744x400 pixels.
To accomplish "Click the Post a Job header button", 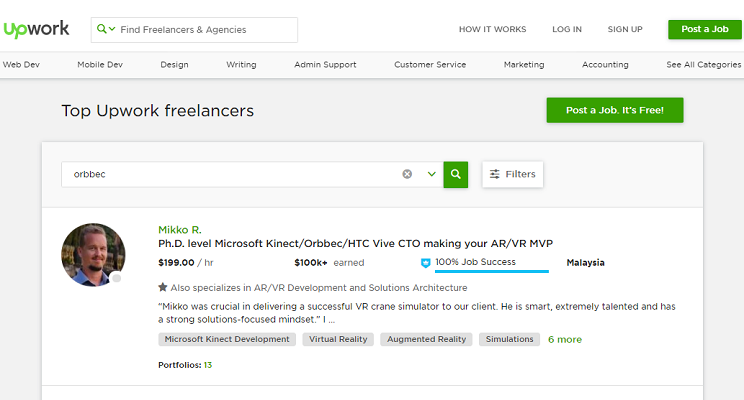I will coord(705,29).
